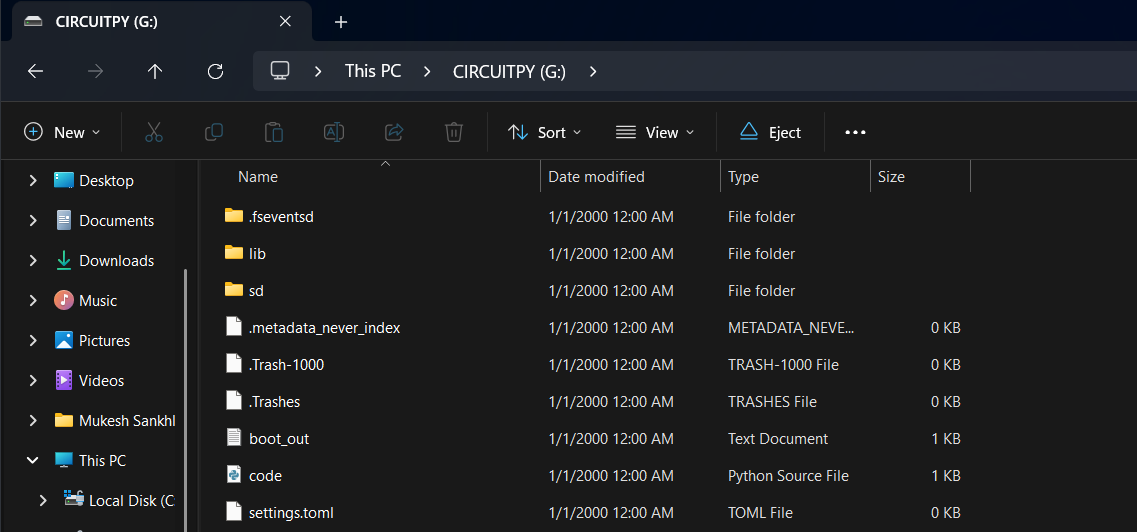Expand the Videos tree node
1137x532 pixels.
[33, 381]
